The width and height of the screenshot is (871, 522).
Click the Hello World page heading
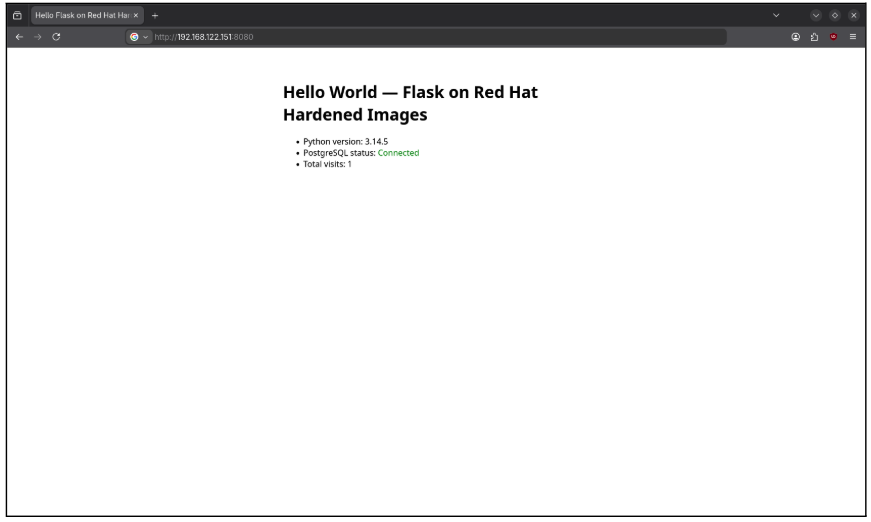point(410,103)
